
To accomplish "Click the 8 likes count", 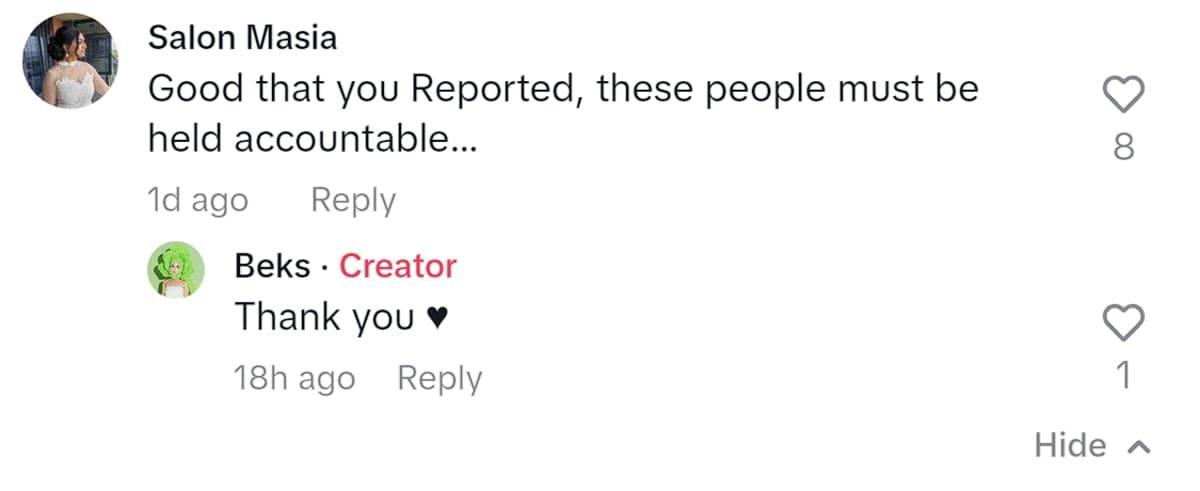I will tap(1123, 148).
